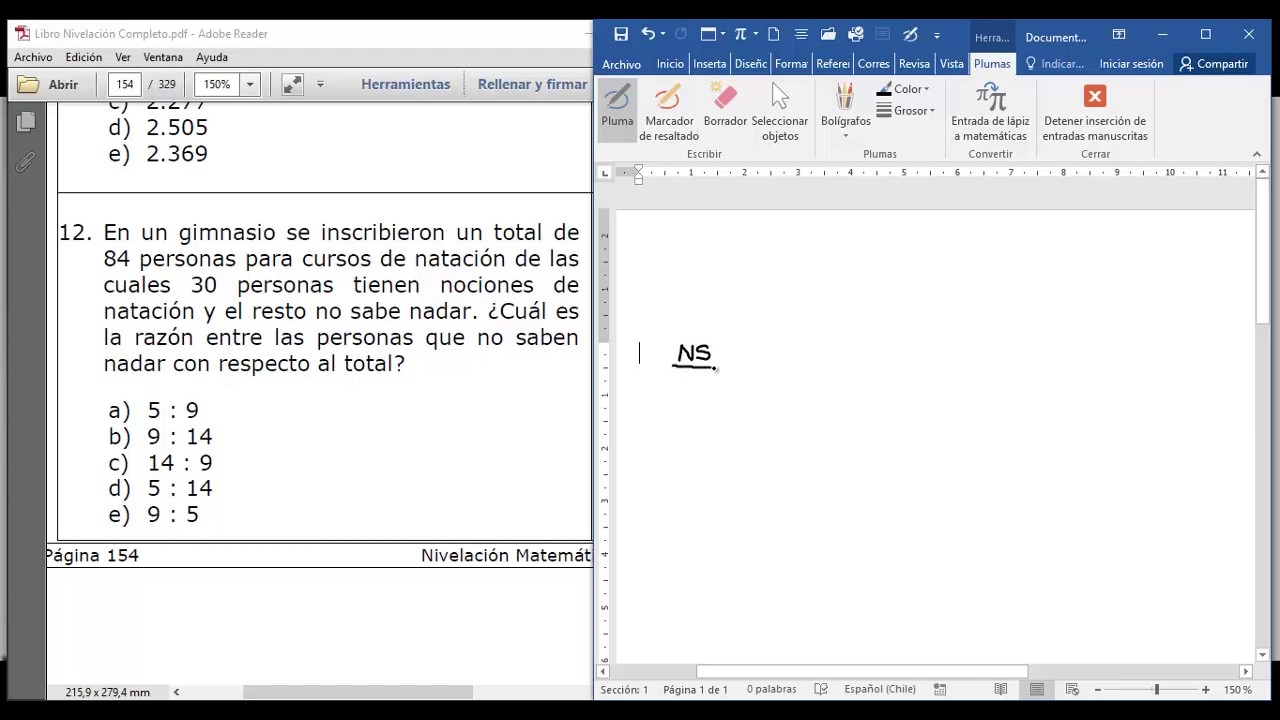Undo last action in Word toolbar
The height and width of the screenshot is (720, 1280).
(648, 34)
